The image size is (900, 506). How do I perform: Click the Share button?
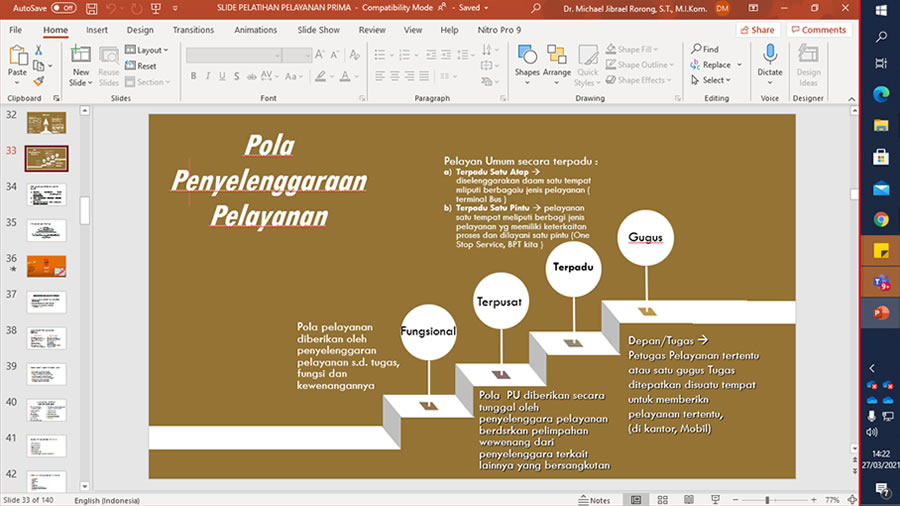[758, 30]
